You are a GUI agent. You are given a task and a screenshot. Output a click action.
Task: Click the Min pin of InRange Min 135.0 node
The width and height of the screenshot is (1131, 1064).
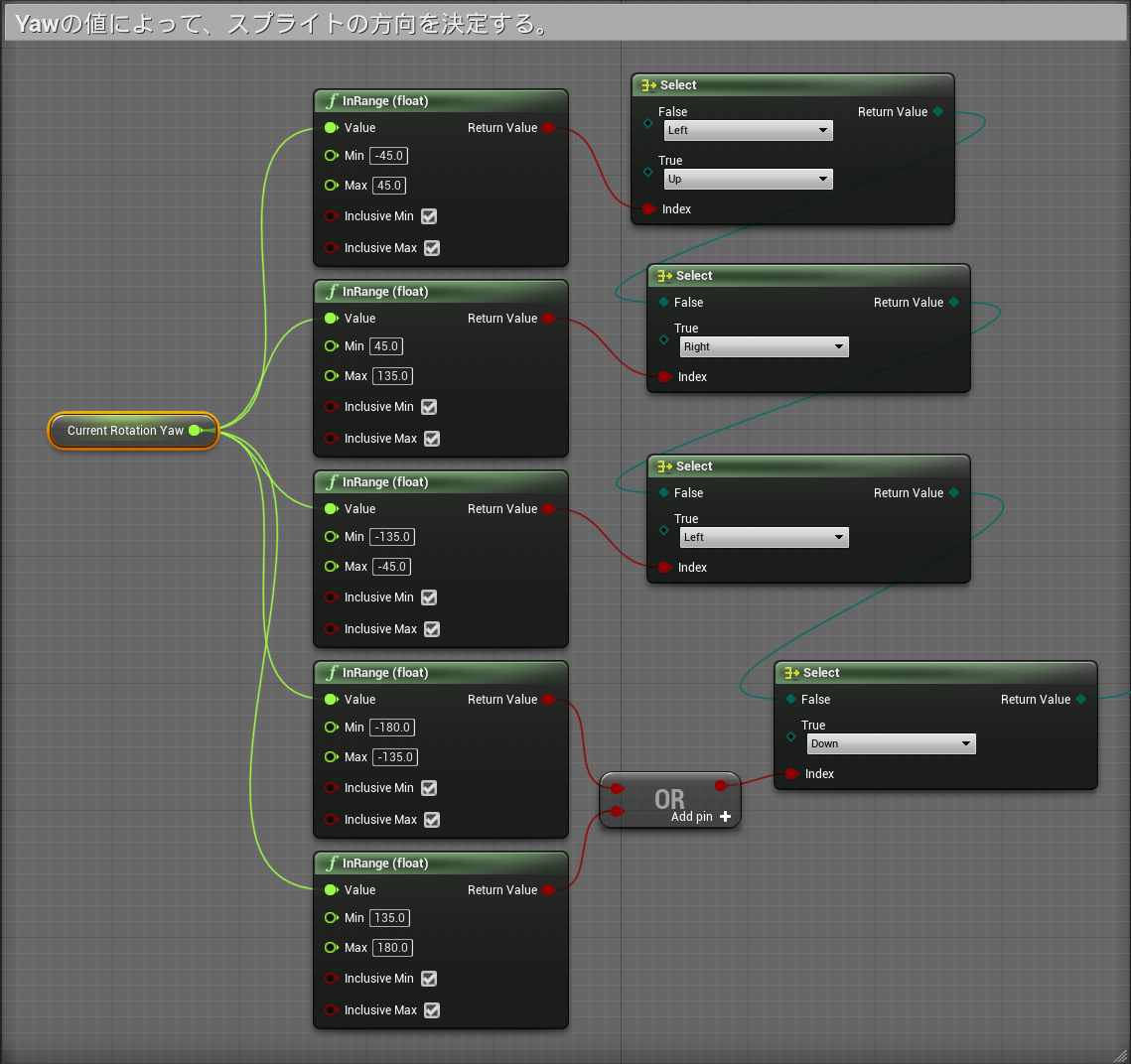[331, 918]
